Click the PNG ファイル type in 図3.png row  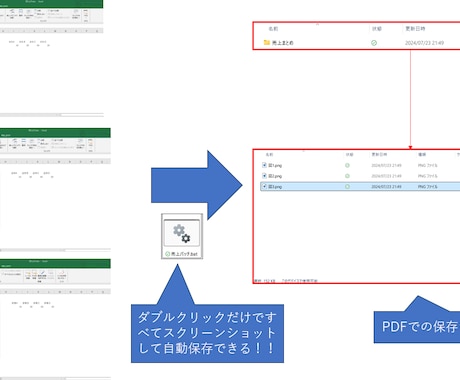(428, 187)
